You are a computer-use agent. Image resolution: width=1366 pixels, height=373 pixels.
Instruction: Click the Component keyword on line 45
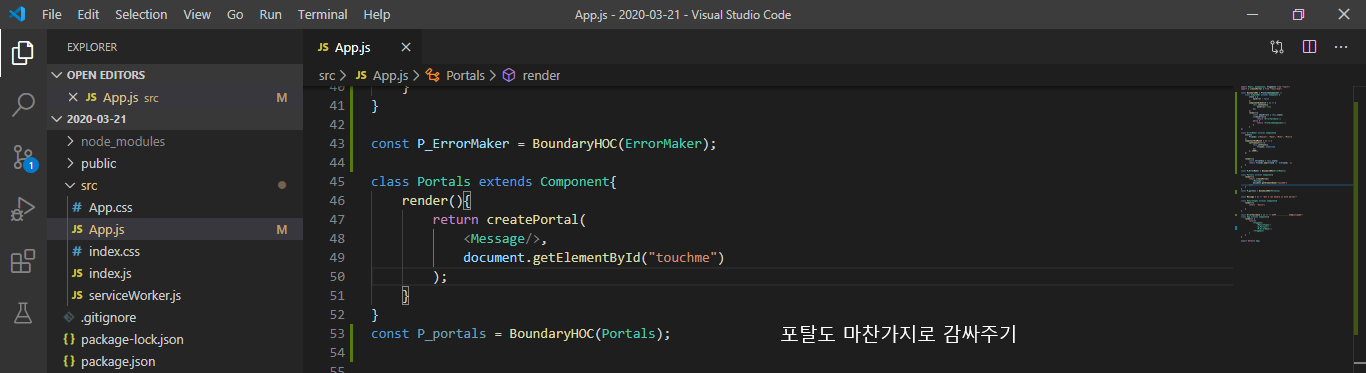(574, 181)
